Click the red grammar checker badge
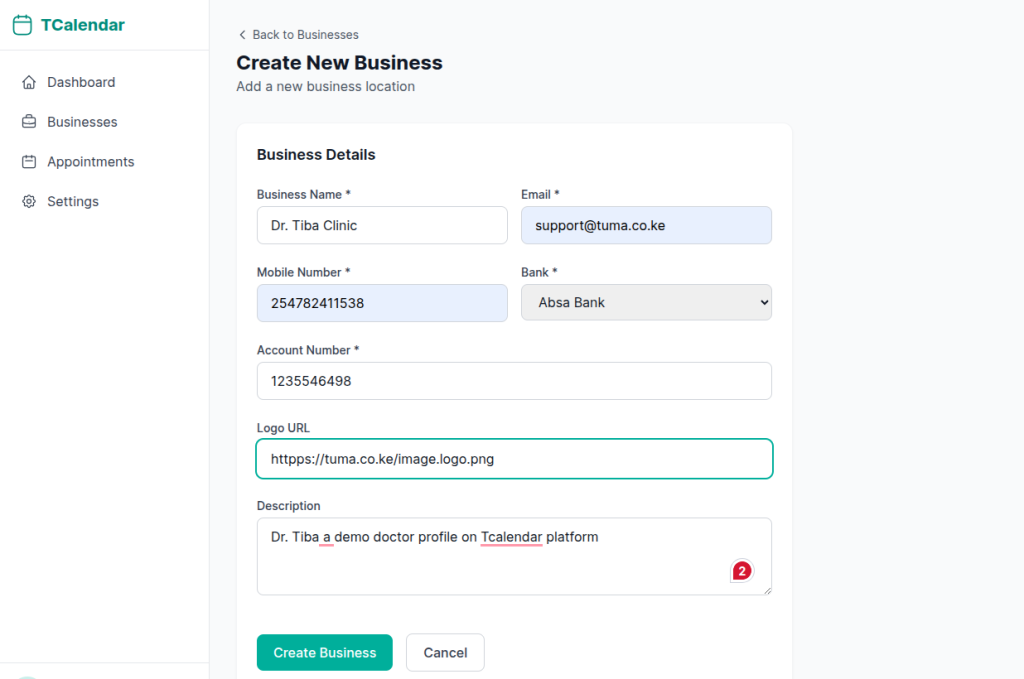 742,571
